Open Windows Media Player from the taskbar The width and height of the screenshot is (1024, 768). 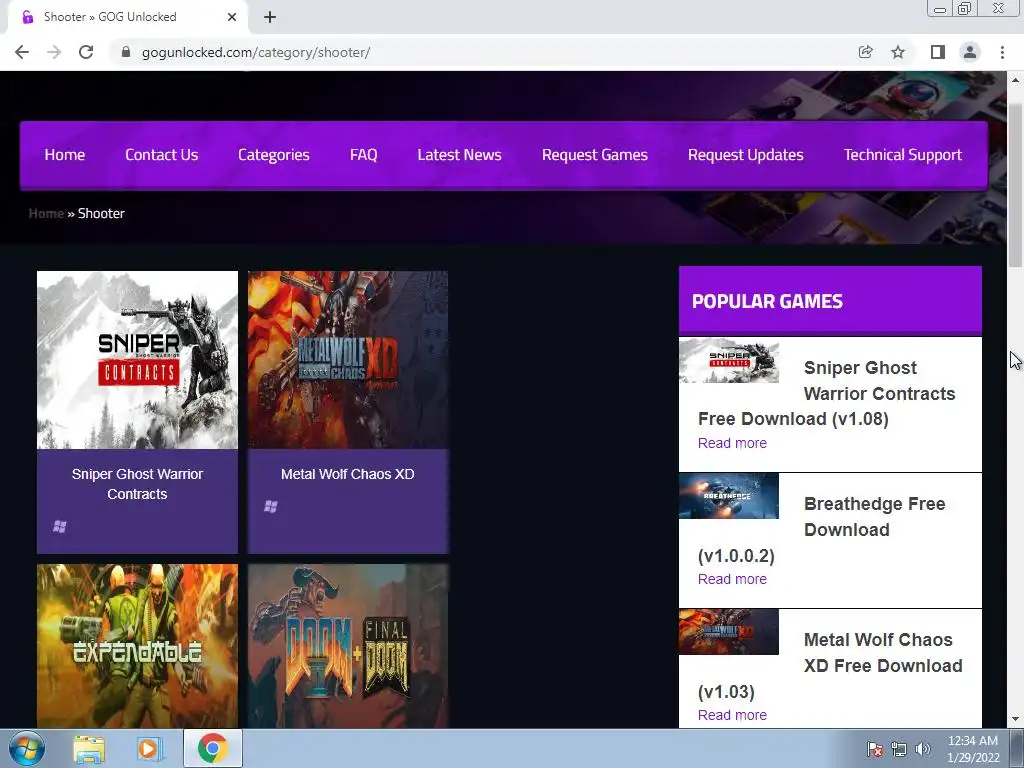point(149,749)
